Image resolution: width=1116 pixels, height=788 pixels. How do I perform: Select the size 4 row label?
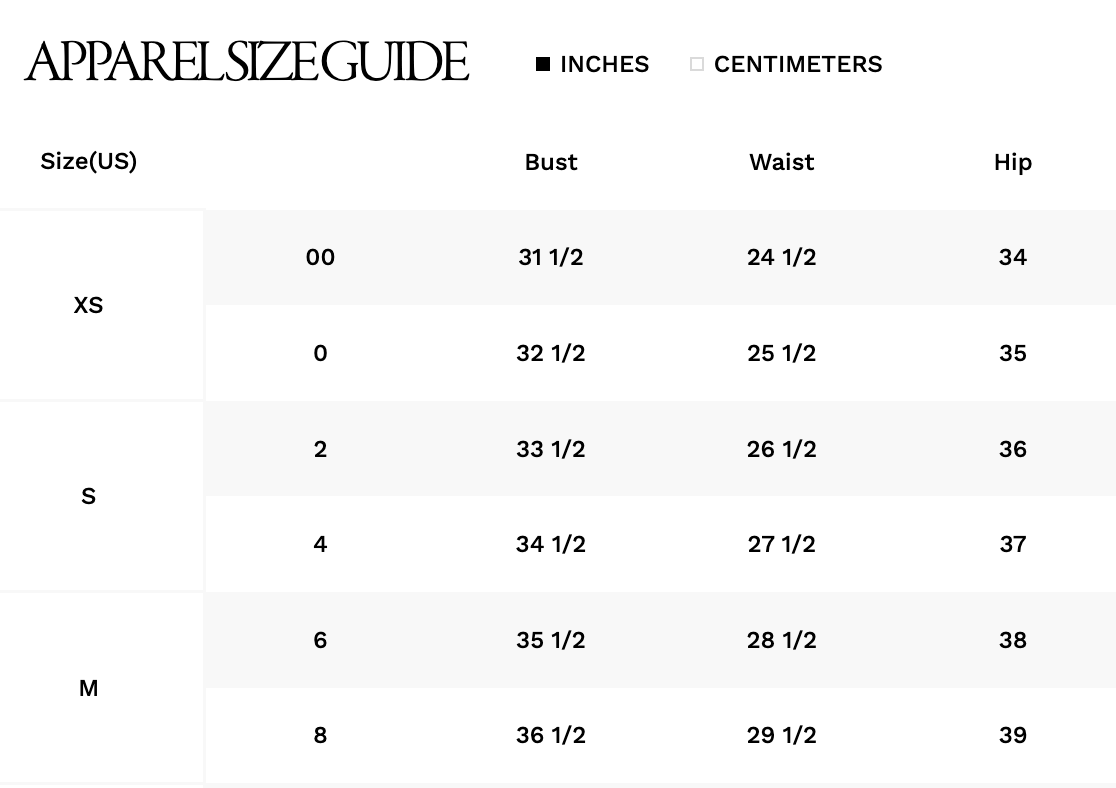(x=320, y=544)
